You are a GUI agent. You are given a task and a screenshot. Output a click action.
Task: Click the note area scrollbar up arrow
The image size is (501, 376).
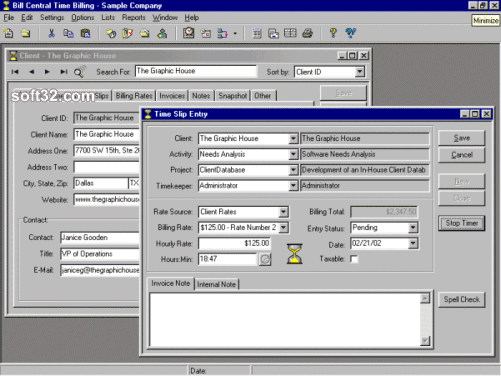pyautogui.click(x=425, y=299)
